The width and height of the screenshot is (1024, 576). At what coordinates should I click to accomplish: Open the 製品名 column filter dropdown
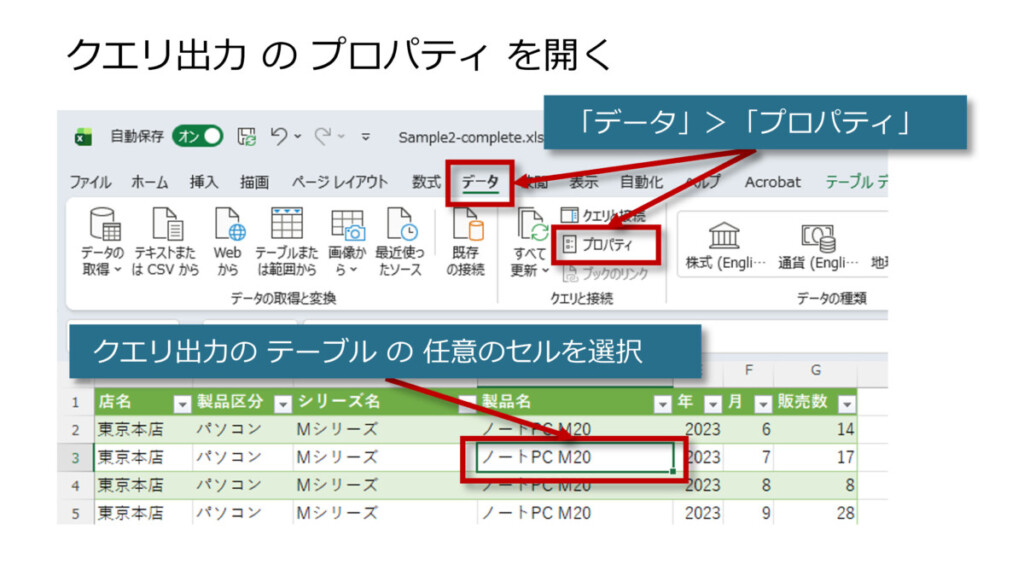click(662, 404)
